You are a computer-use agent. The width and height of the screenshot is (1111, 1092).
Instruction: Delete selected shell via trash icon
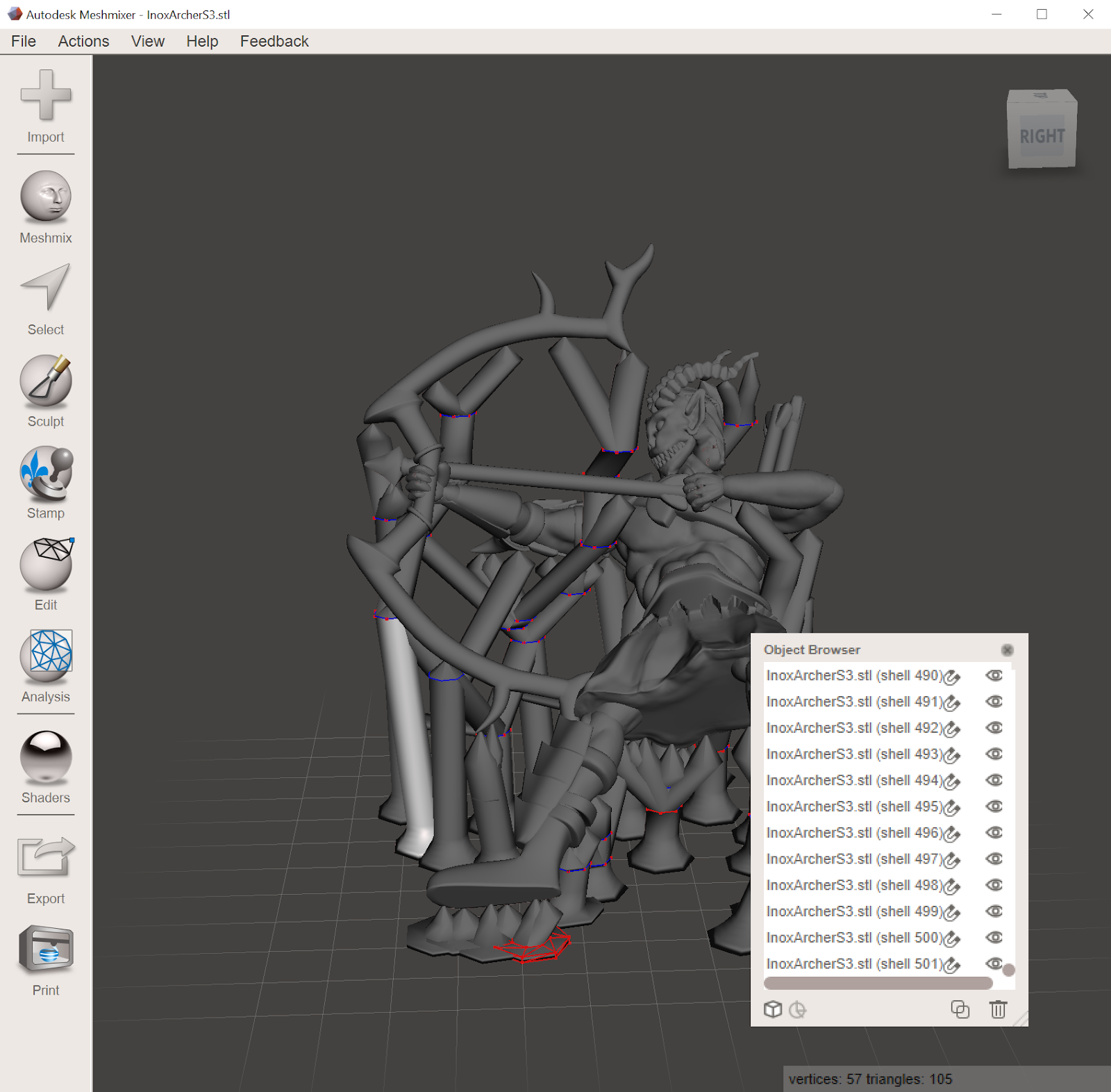coord(998,1010)
